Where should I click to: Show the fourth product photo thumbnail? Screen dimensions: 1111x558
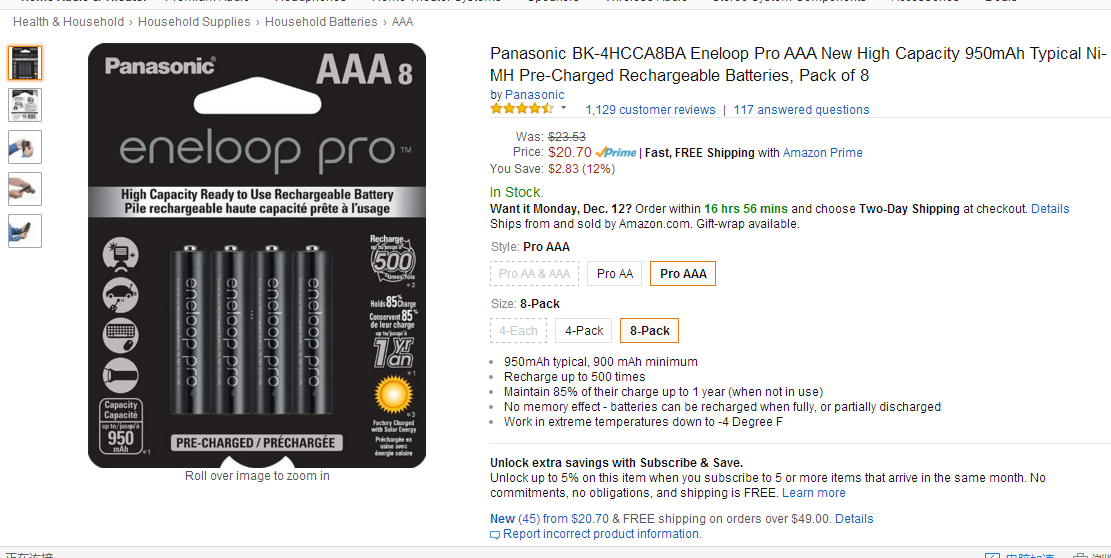(x=25, y=189)
